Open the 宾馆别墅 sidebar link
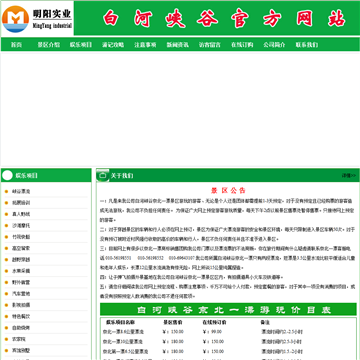This screenshot has width=360, height=360. click(21, 351)
